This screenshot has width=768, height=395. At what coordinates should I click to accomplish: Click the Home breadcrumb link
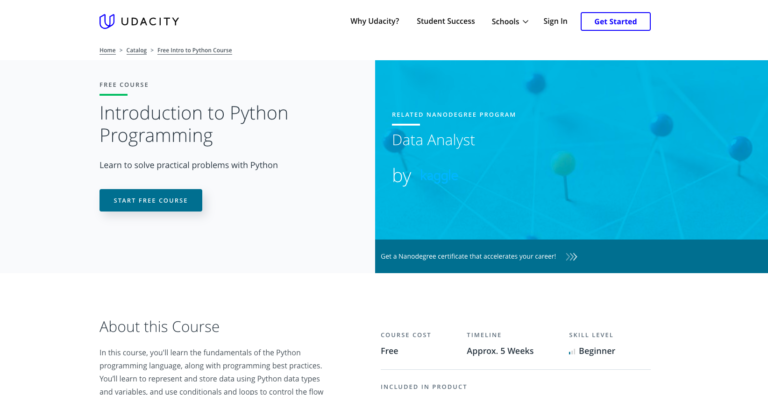click(x=107, y=50)
